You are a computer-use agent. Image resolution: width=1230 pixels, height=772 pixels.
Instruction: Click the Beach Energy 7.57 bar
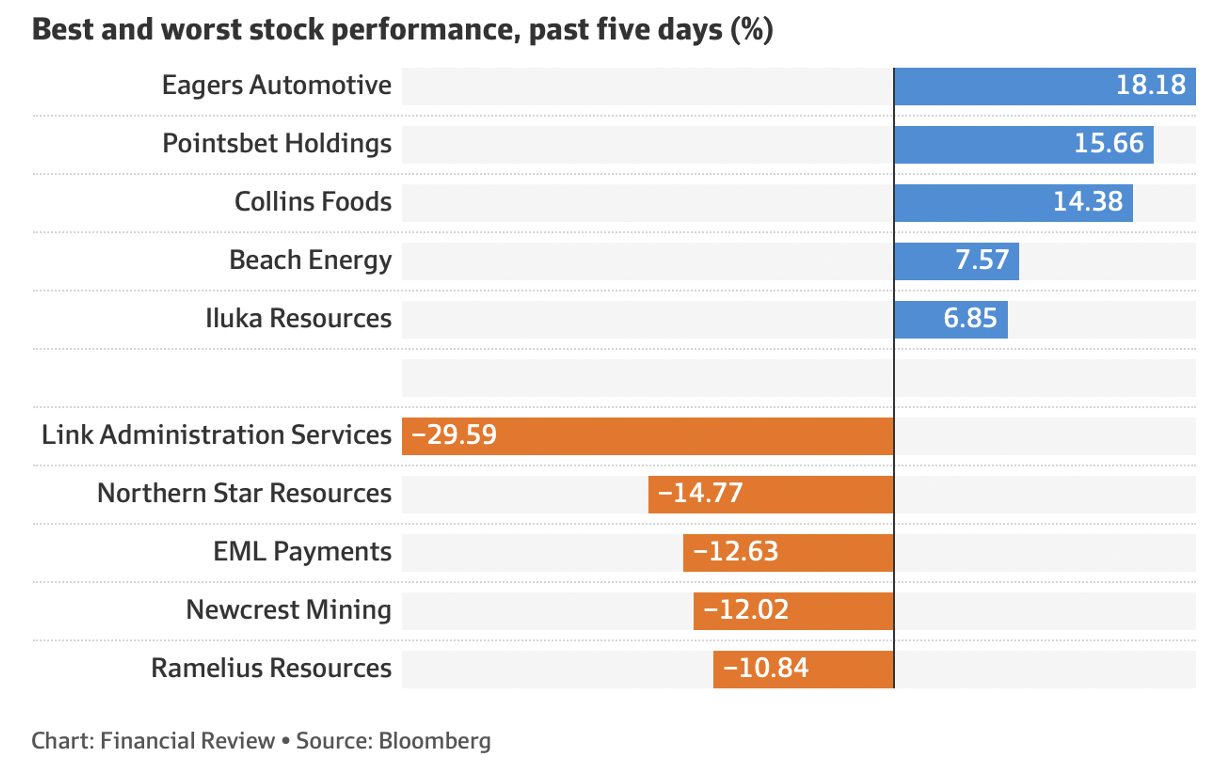click(x=956, y=261)
